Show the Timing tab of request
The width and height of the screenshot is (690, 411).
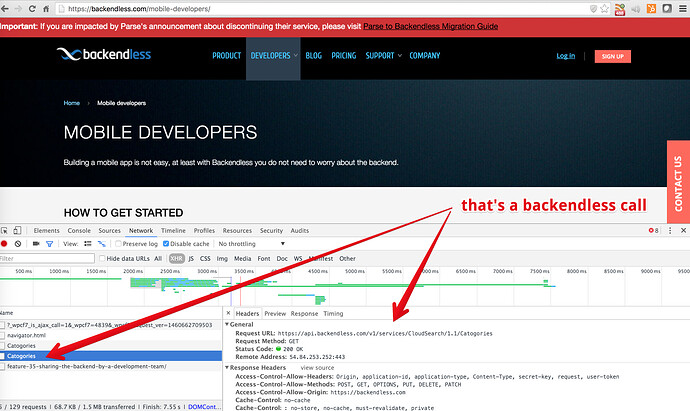coord(333,313)
